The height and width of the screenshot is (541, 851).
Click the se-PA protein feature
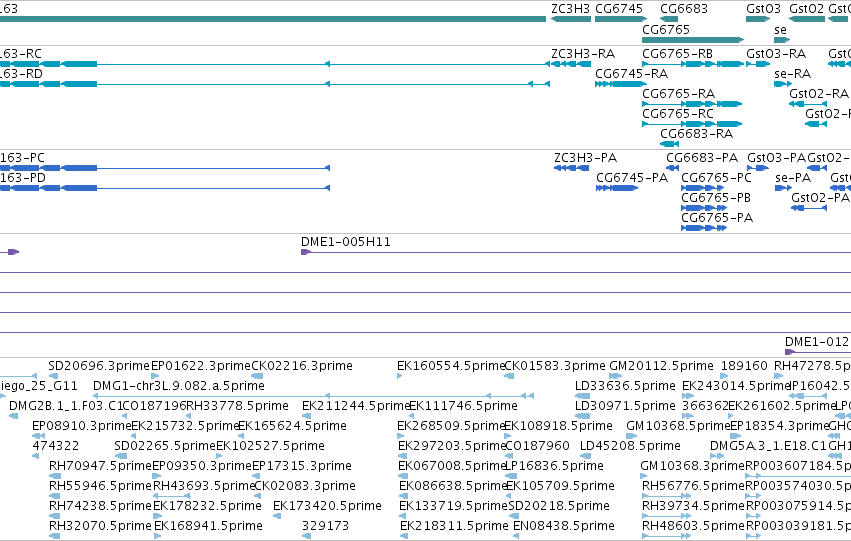pos(783,188)
